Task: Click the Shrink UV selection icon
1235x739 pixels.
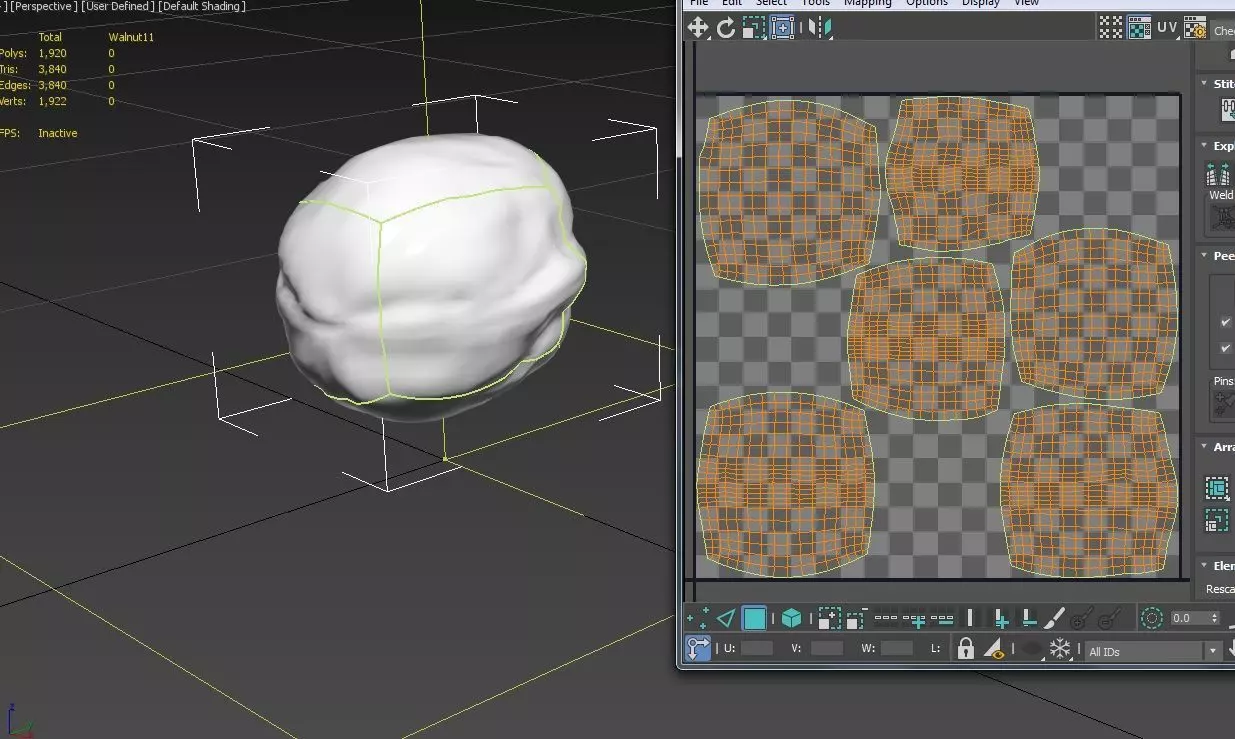Action: [x=856, y=619]
